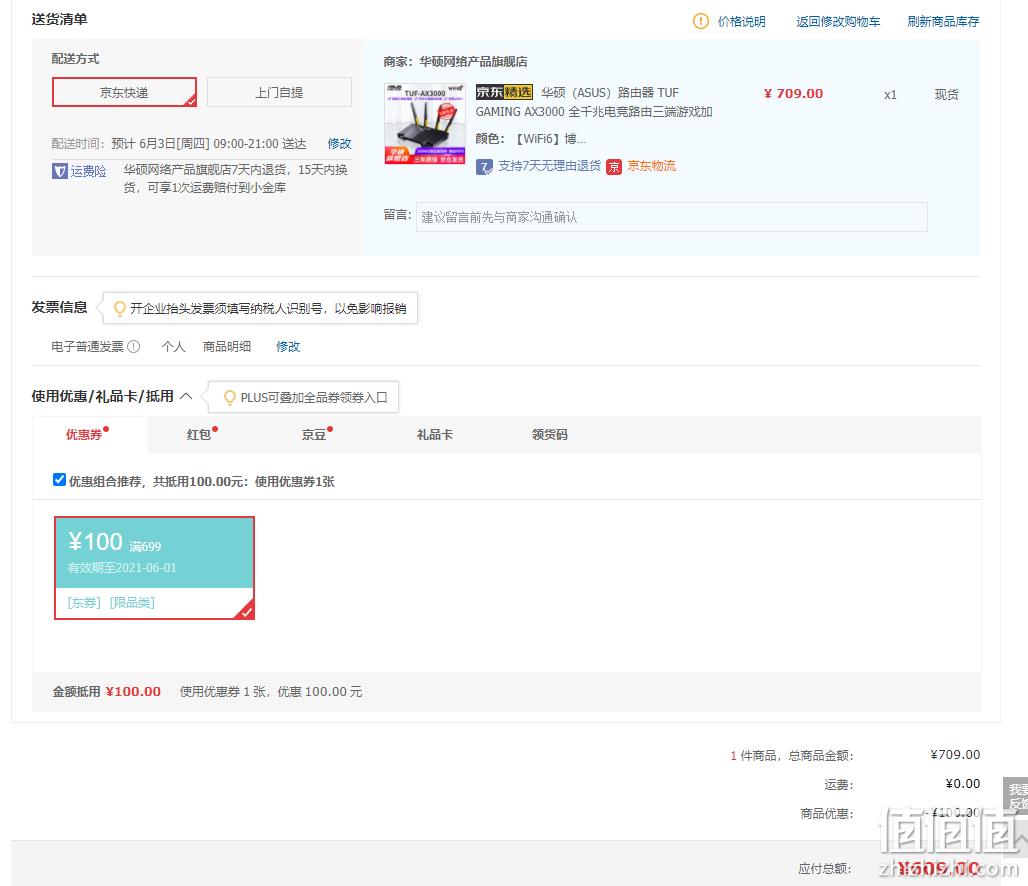Click the red 京 logistics icon

[x=614, y=167]
